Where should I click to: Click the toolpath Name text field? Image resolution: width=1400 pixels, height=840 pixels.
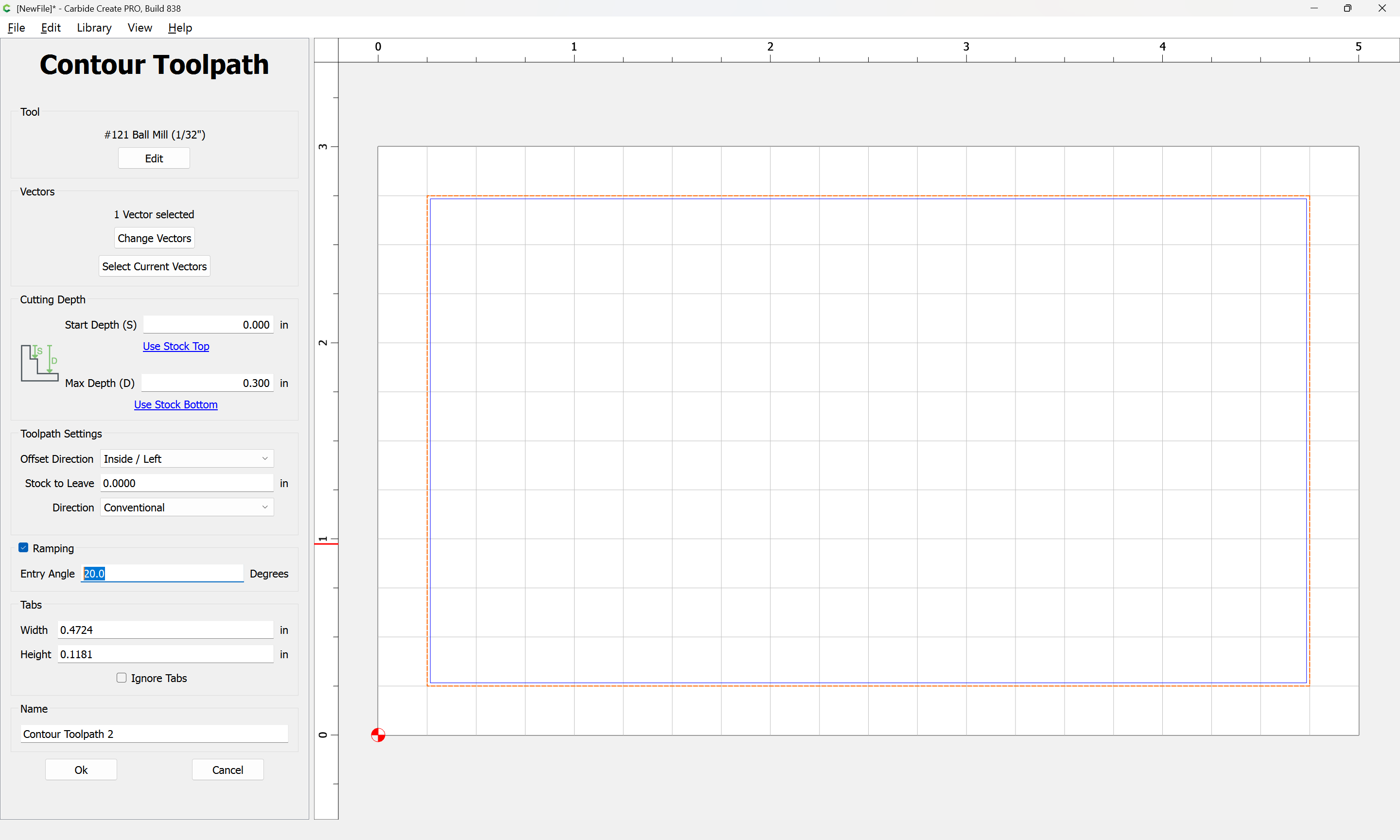(154, 734)
